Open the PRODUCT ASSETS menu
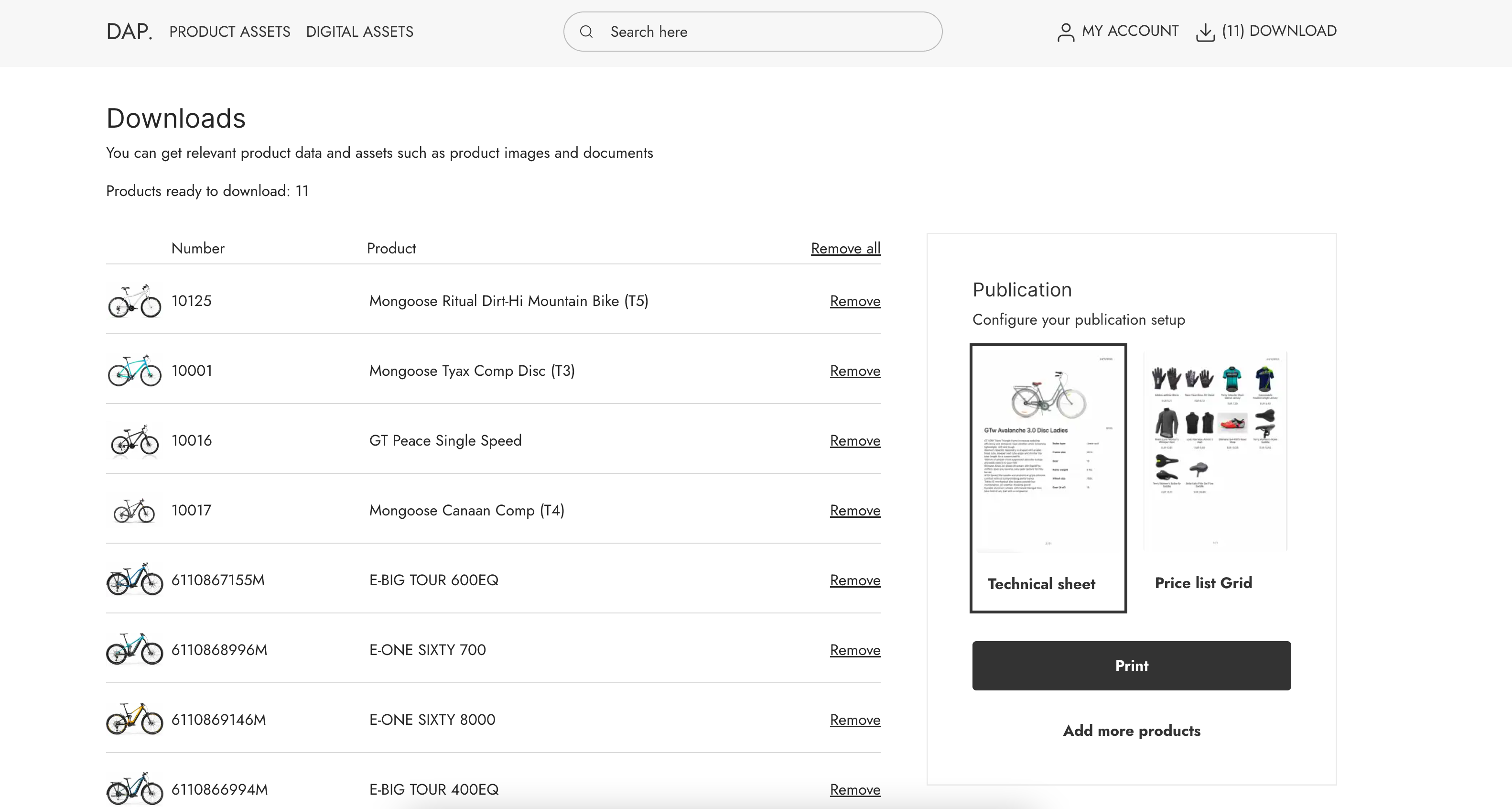Image resolution: width=1512 pixels, height=809 pixels. coord(229,32)
